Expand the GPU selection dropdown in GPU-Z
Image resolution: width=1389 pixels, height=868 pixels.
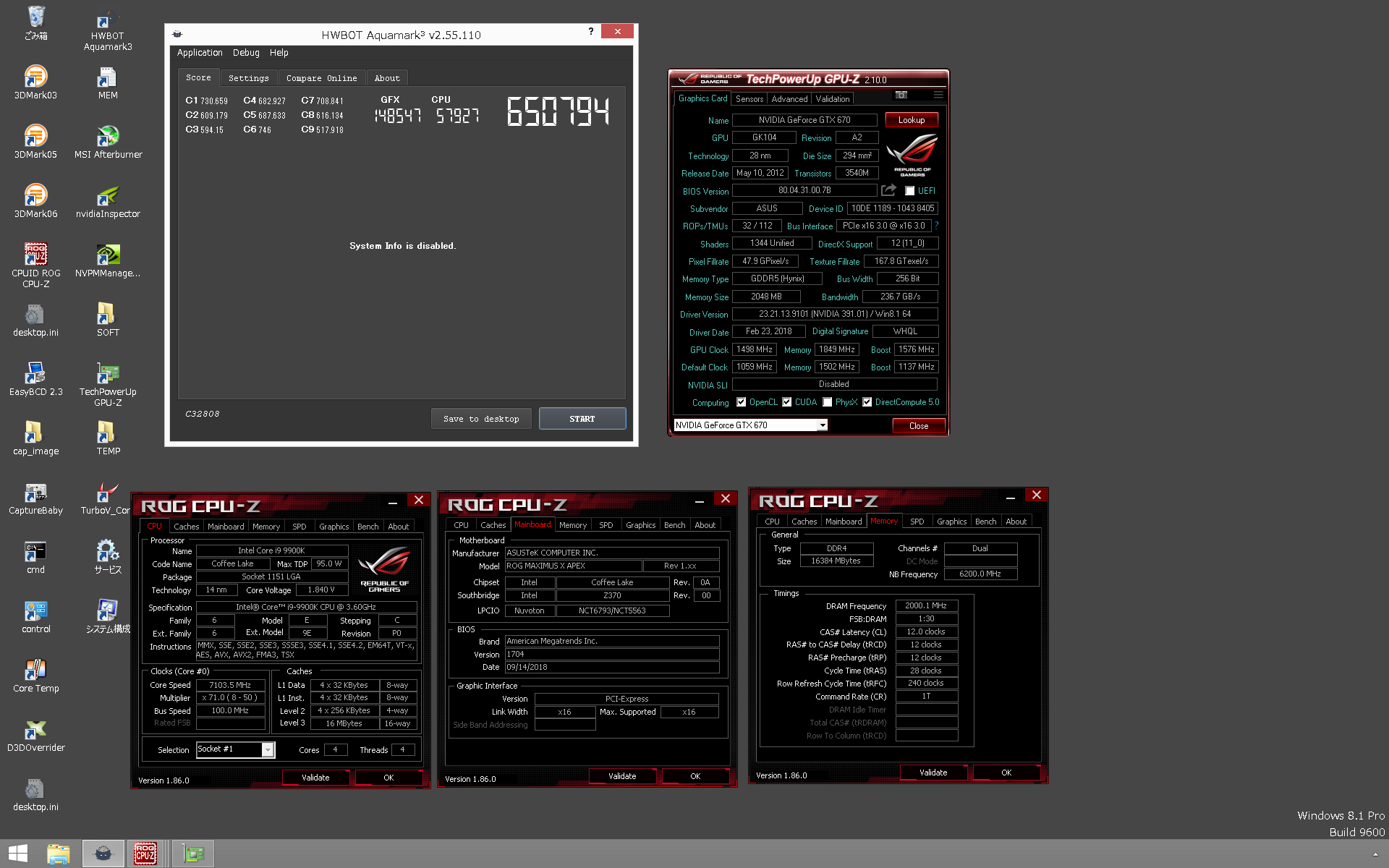[x=823, y=425]
